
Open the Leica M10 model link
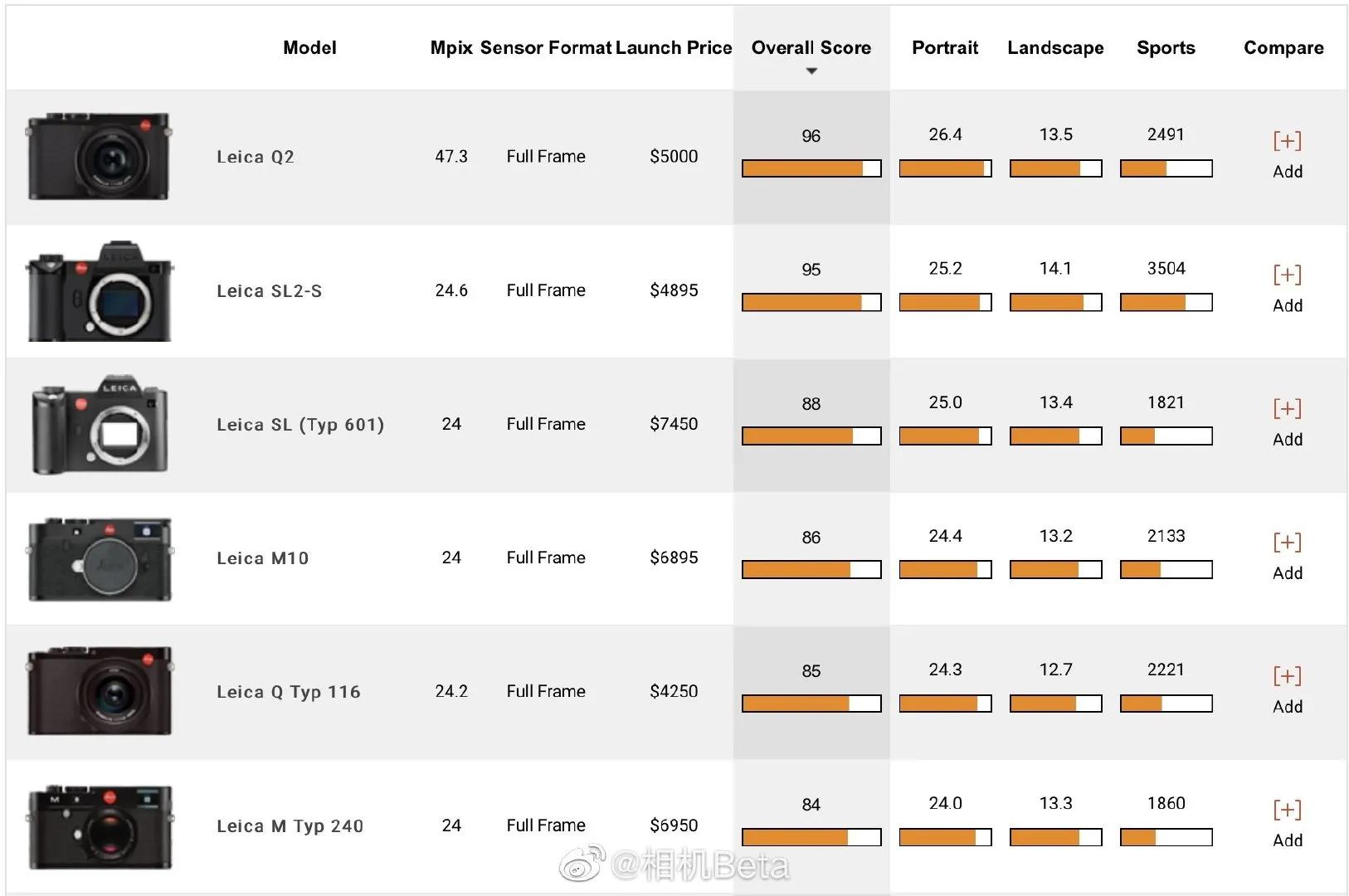(262, 558)
